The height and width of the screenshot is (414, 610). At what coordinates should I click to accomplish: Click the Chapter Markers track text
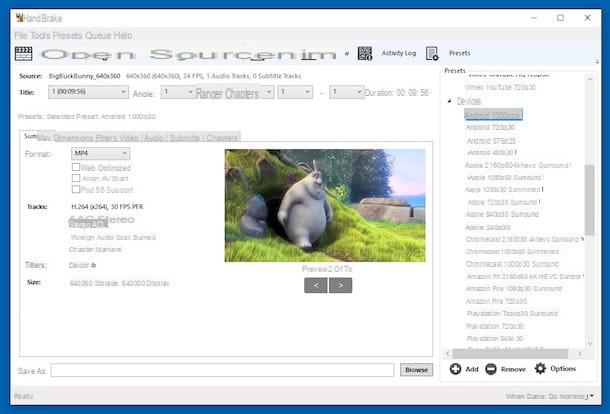(95, 249)
